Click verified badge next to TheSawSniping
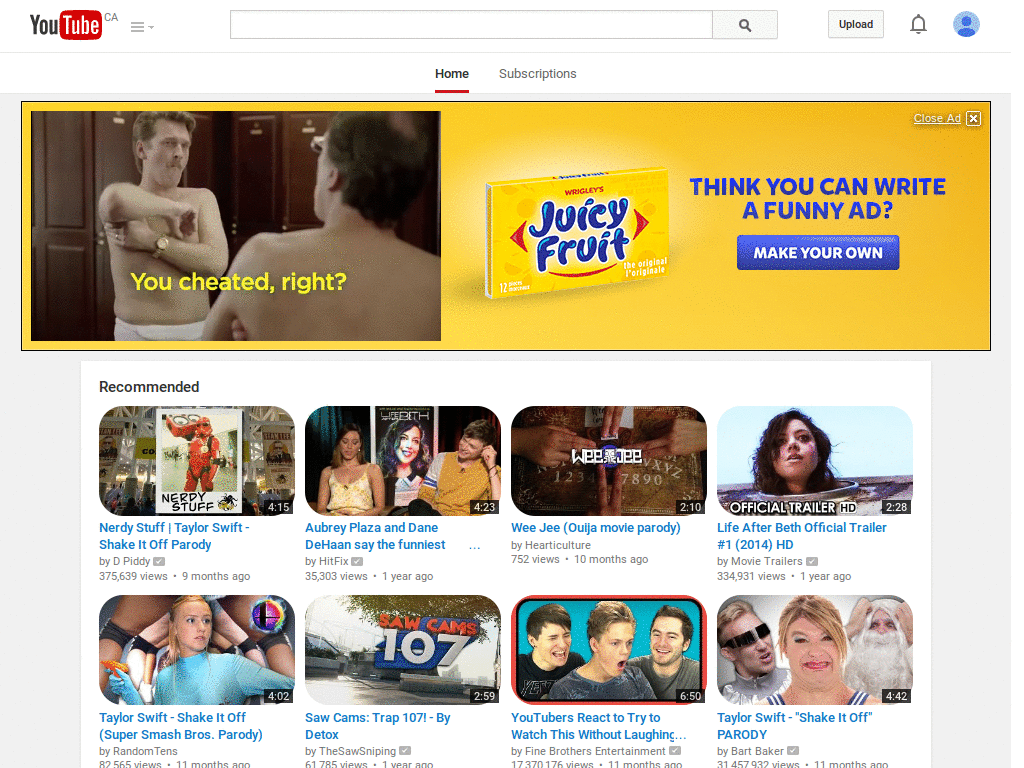This screenshot has height=768, width=1024. [x=405, y=751]
